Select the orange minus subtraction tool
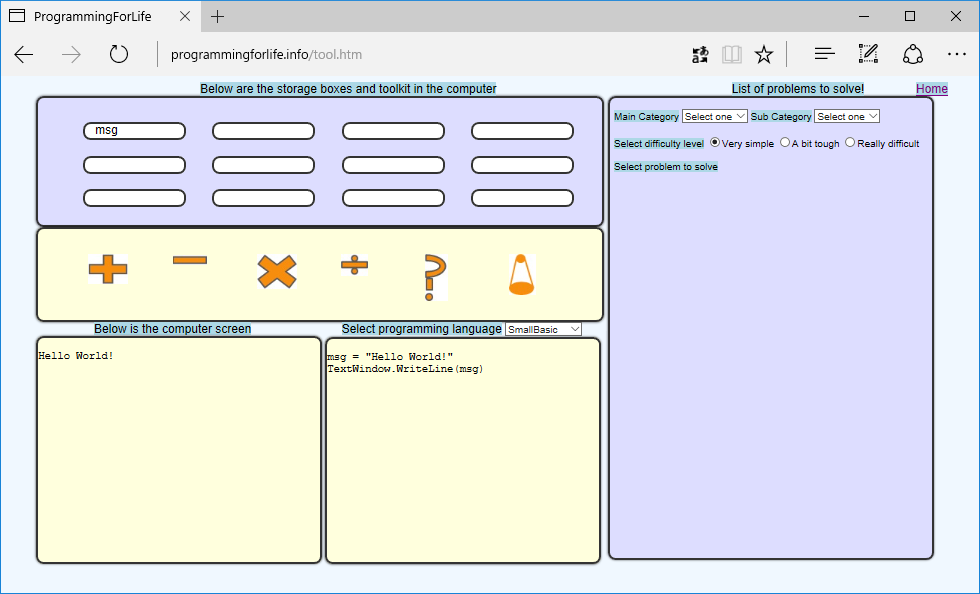Screen dimensions: 980x594 point(189,261)
